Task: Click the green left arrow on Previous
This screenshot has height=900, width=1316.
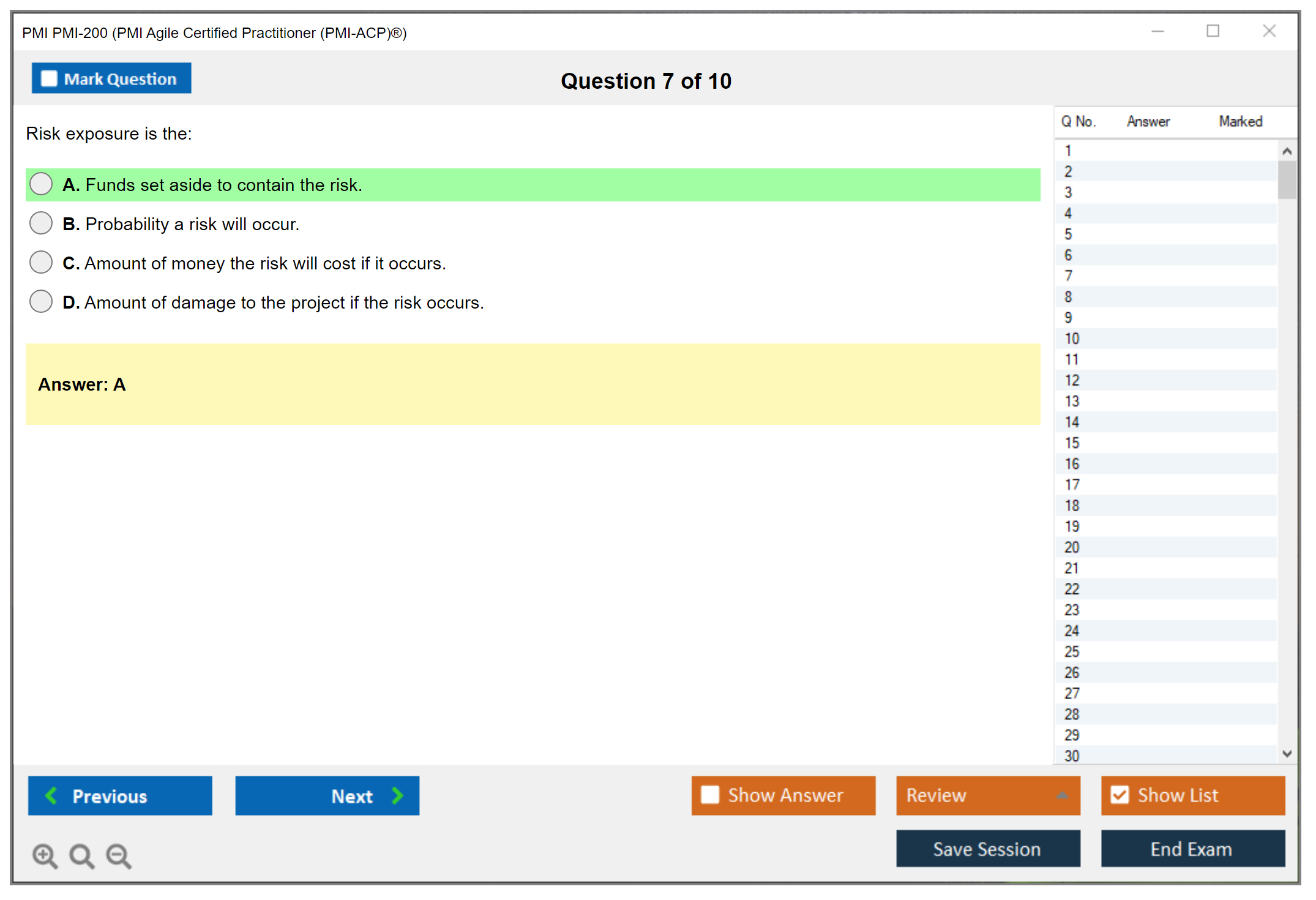Action: tap(51, 795)
